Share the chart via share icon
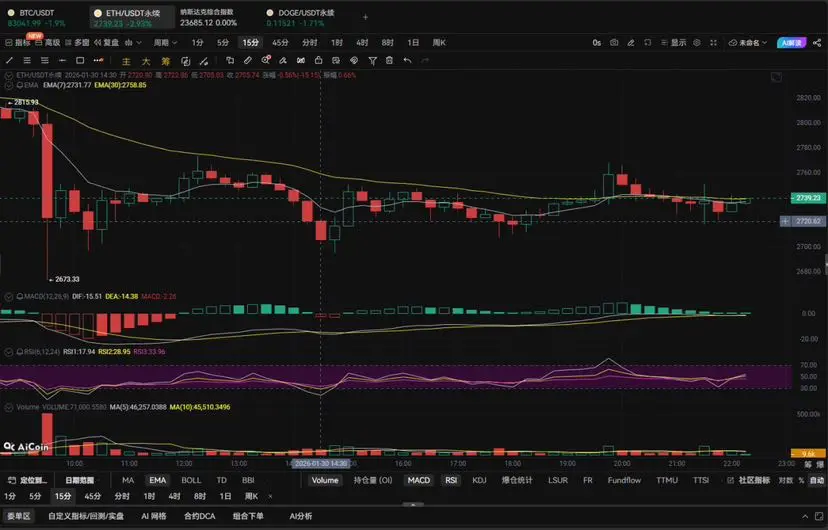 point(817,43)
